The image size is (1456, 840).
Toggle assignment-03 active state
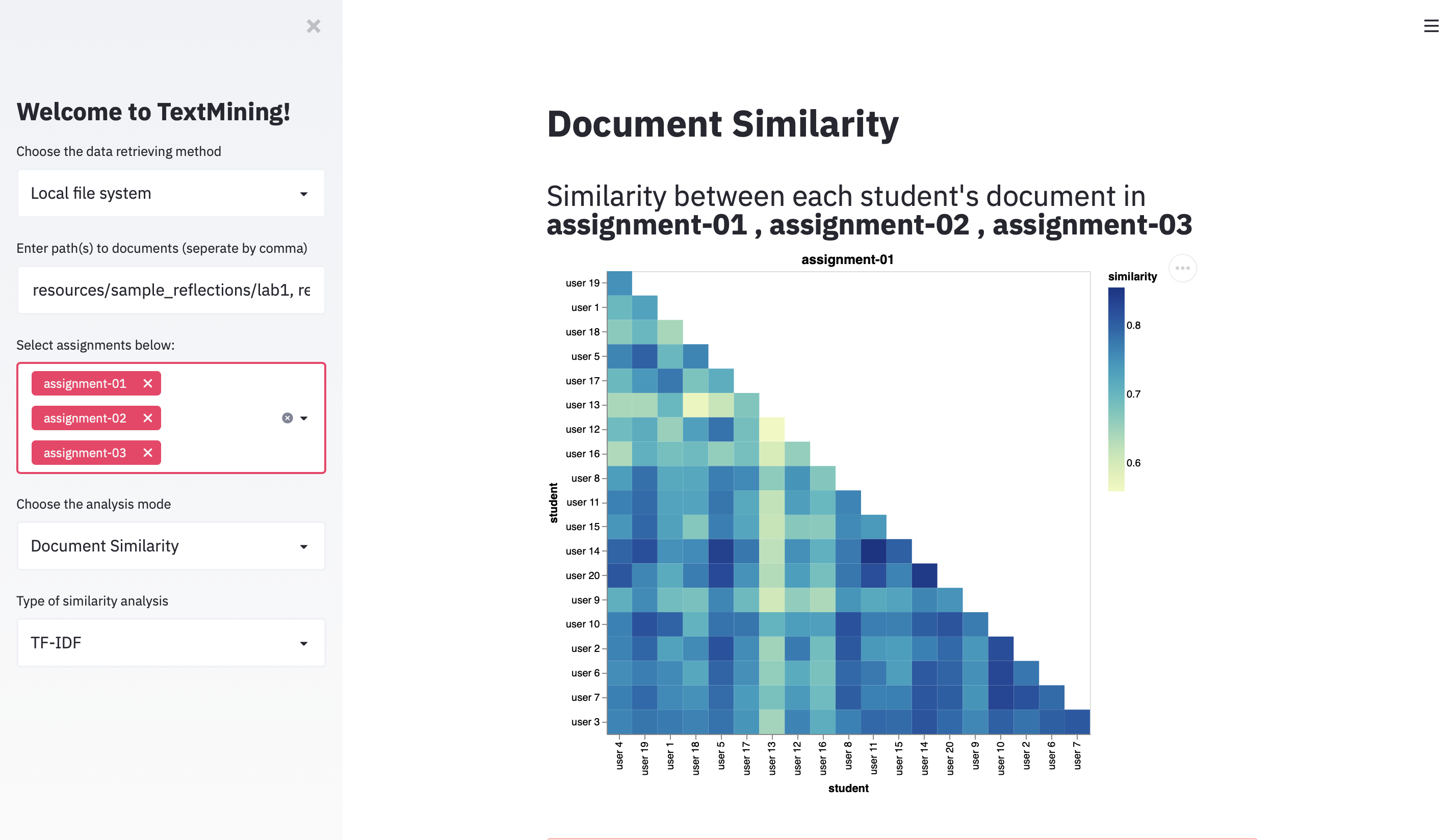pyautogui.click(x=147, y=452)
